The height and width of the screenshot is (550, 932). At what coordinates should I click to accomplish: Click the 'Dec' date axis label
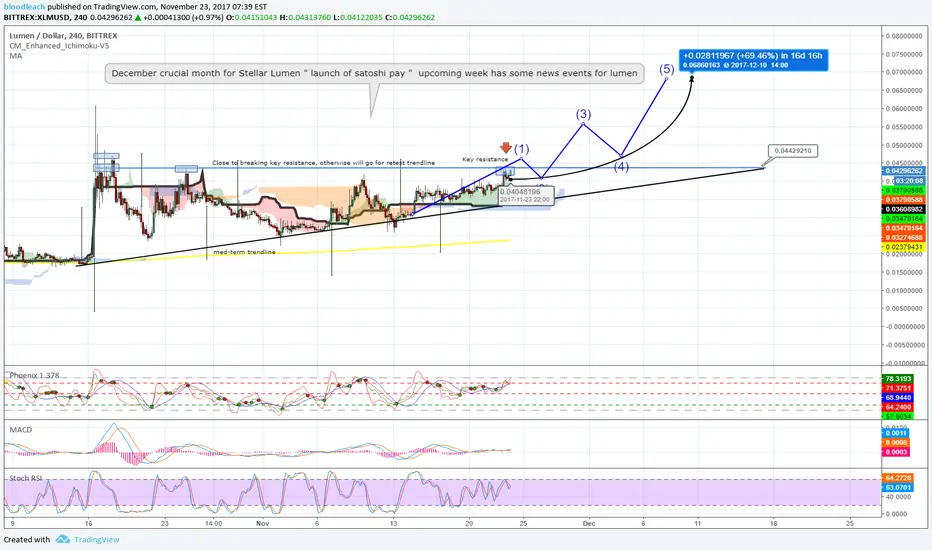point(589,523)
